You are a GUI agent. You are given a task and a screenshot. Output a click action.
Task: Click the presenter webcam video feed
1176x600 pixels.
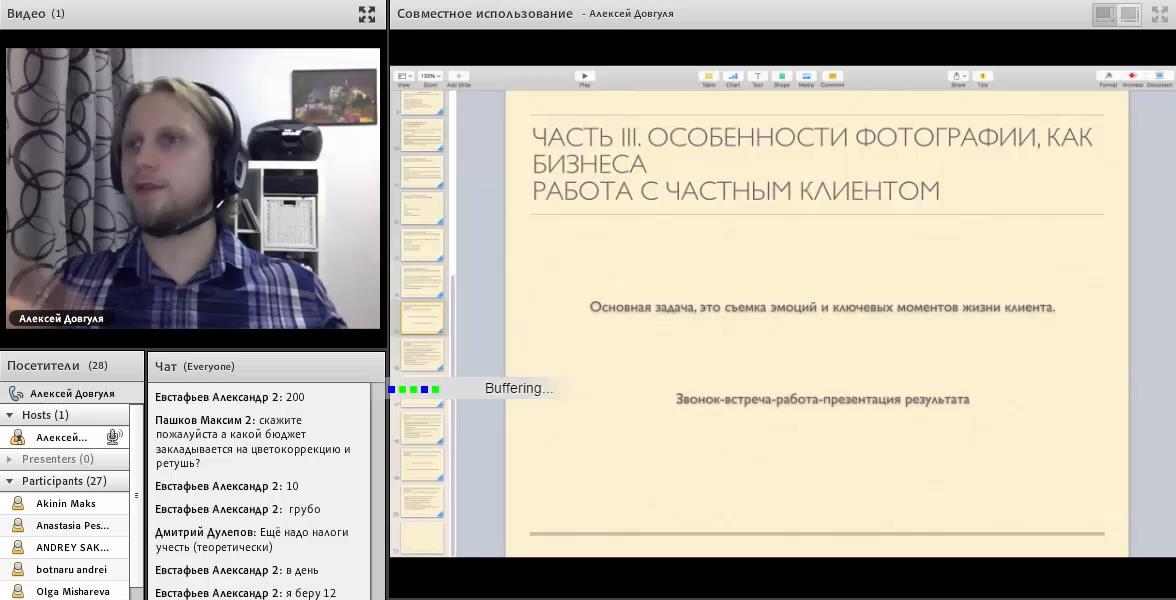[193, 188]
